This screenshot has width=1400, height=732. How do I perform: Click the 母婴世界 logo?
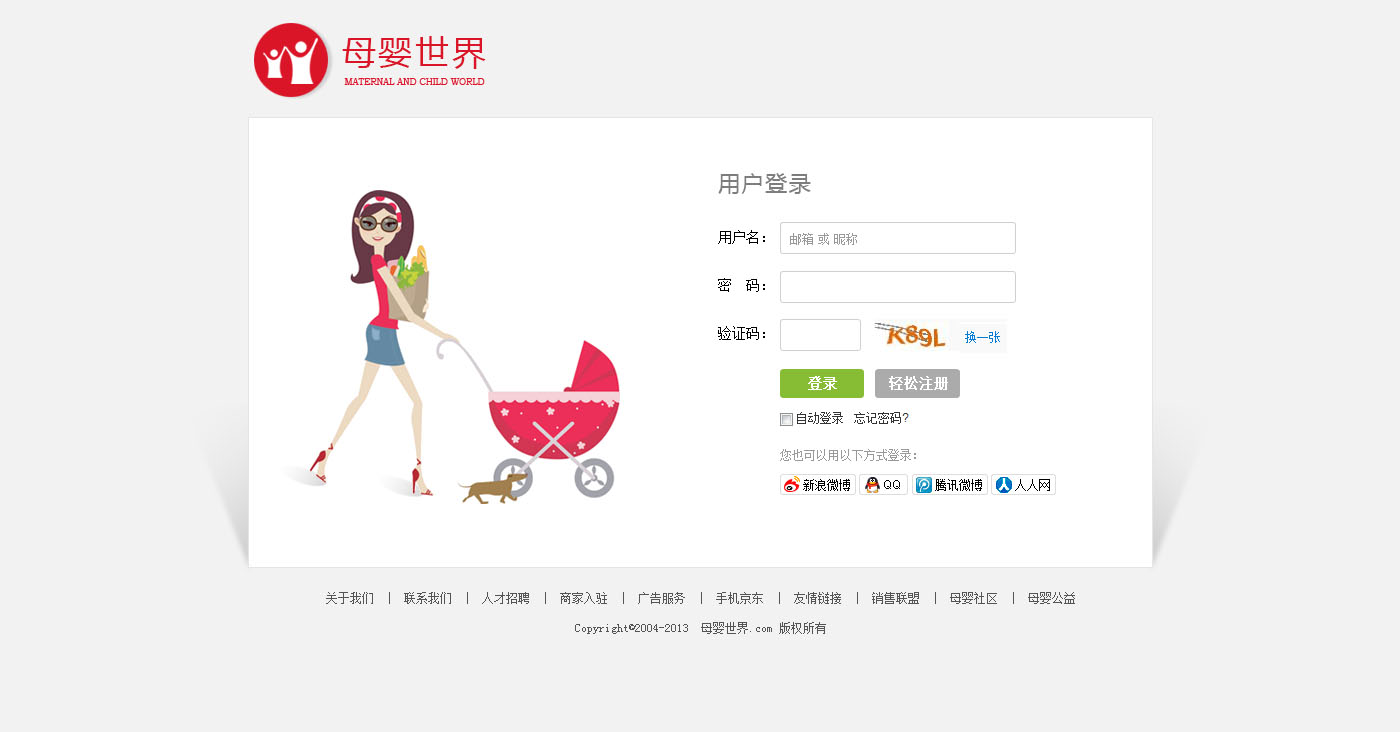pyautogui.click(x=369, y=60)
